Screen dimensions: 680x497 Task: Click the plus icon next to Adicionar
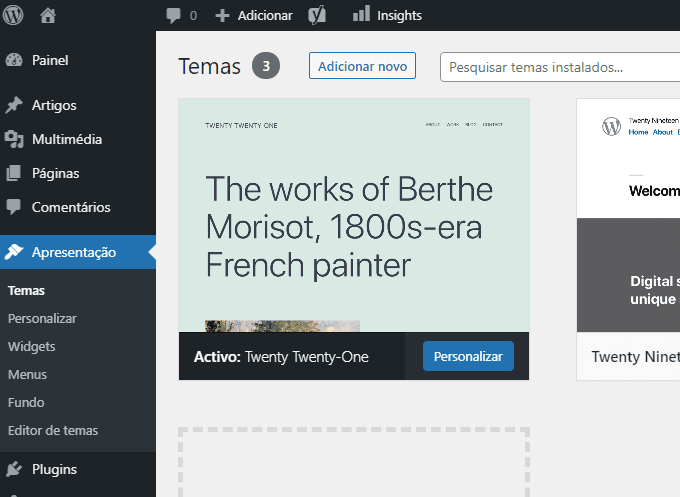point(222,16)
